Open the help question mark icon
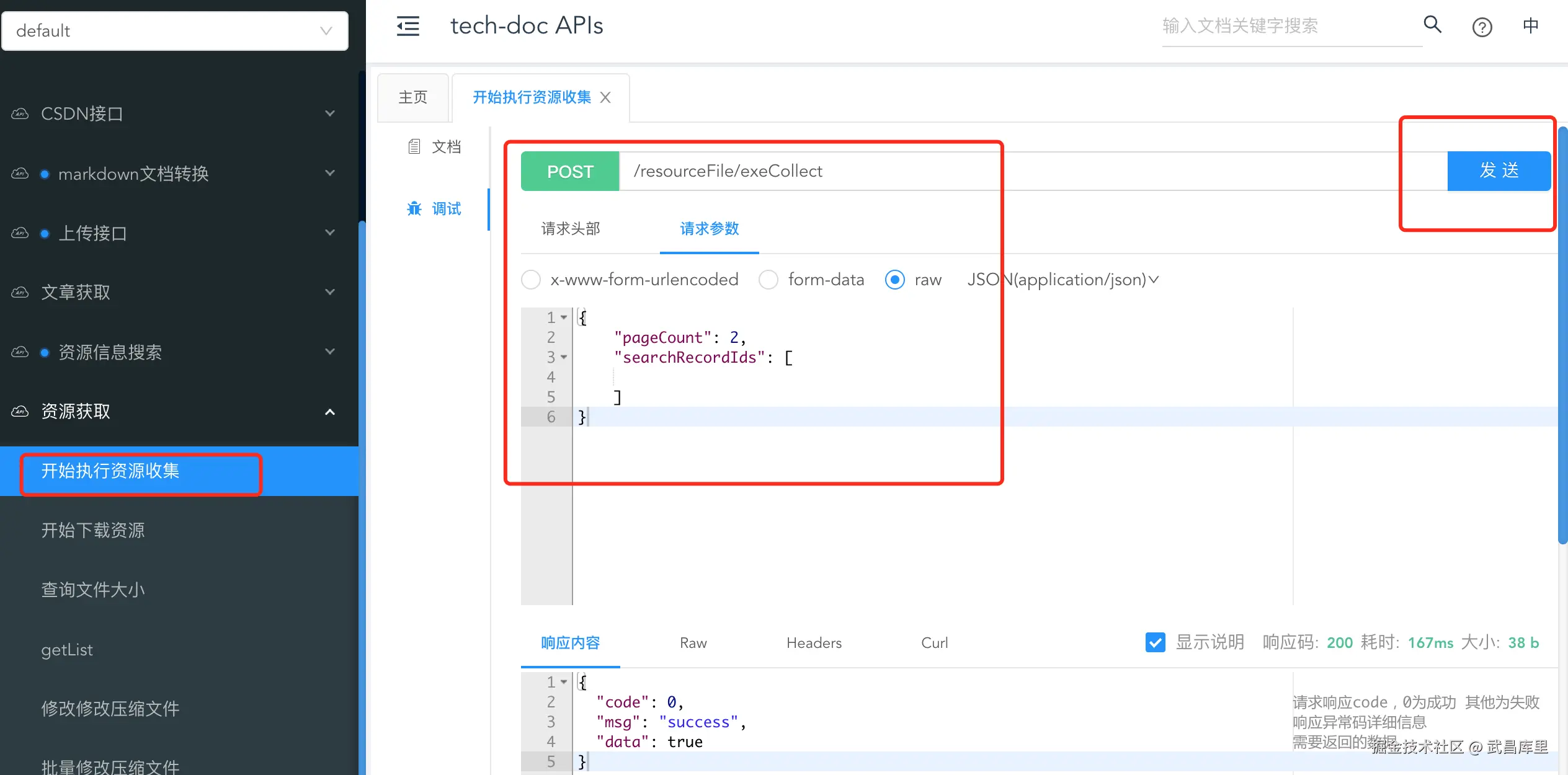This screenshot has height=775, width=1568. (x=1482, y=27)
